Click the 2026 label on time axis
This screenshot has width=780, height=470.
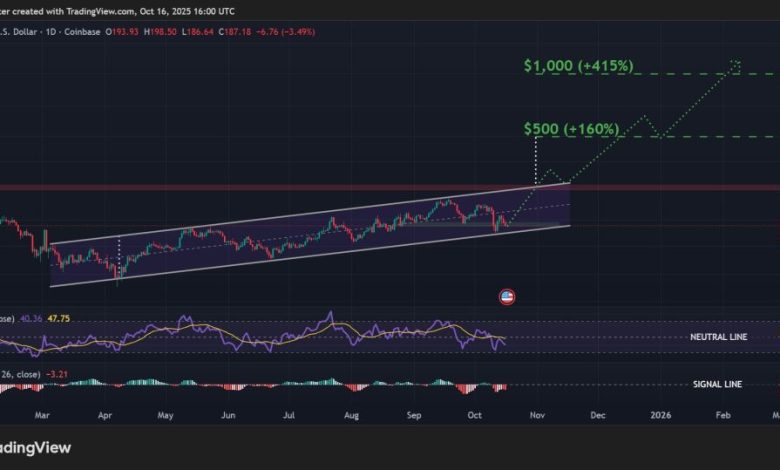(660, 412)
